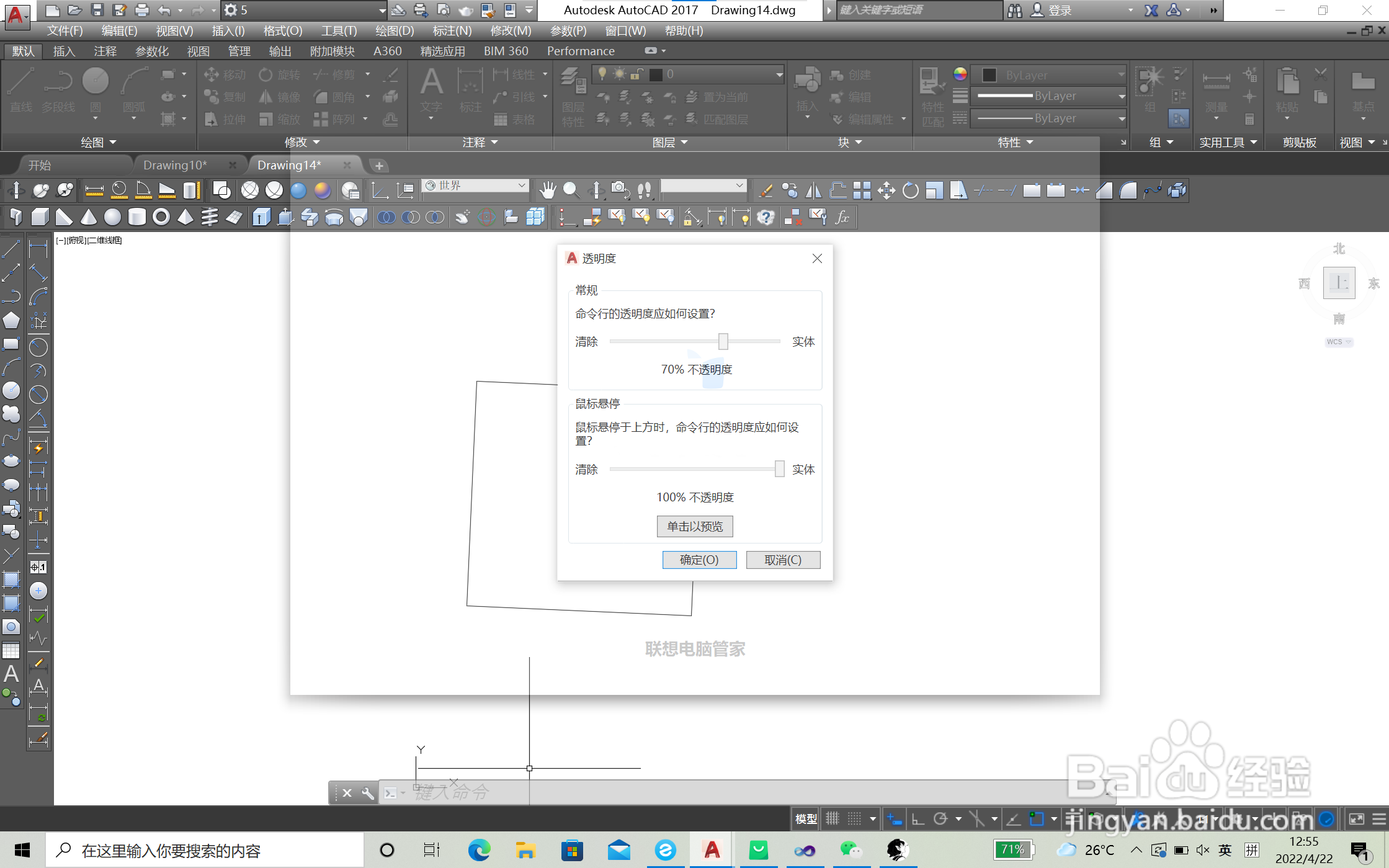Toggle object snap tracking in the status bar
The height and width of the screenshot is (868, 1389).
[x=1013, y=819]
